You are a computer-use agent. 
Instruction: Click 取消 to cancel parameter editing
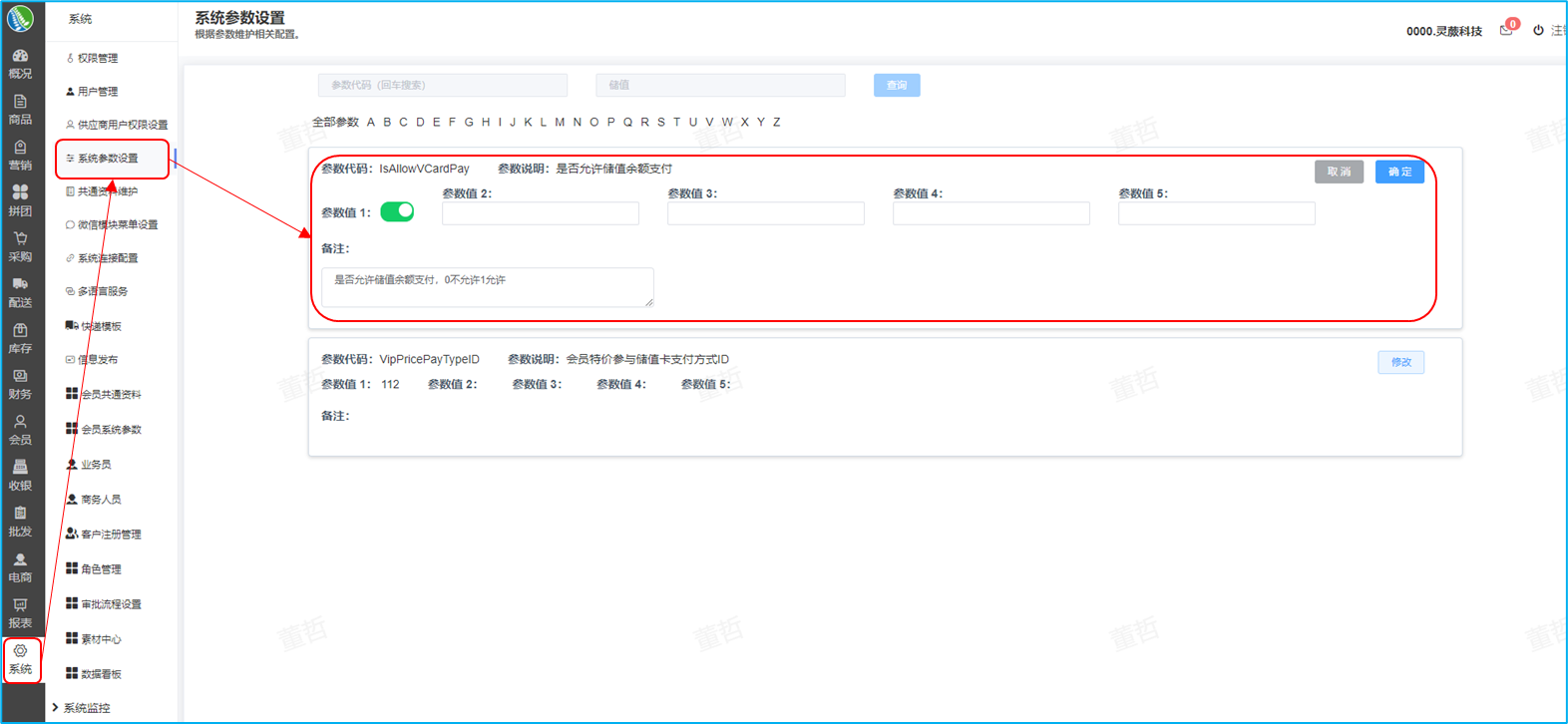click(x=1339, y=172)
